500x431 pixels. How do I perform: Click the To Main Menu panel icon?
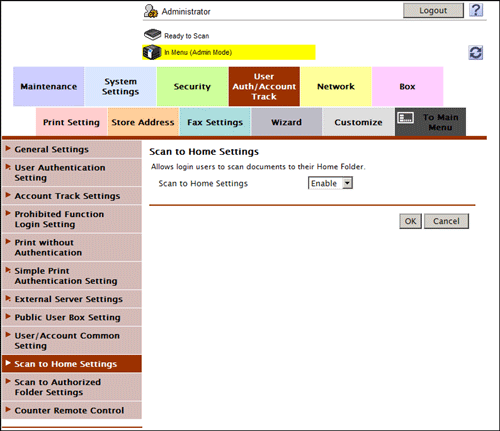point(406,118)
